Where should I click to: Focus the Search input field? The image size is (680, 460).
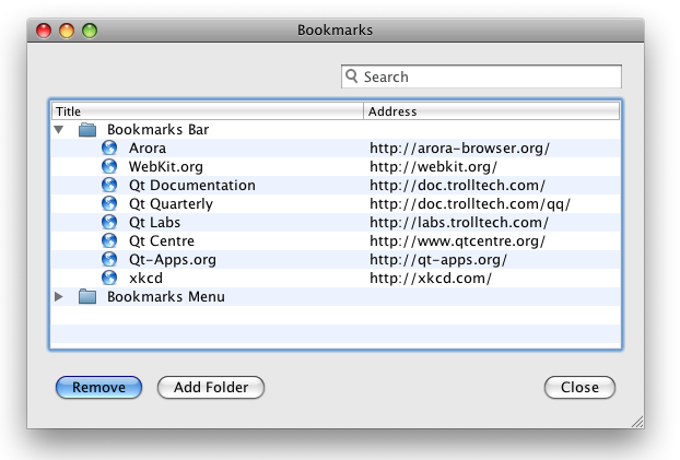click(x=481, y=77)
